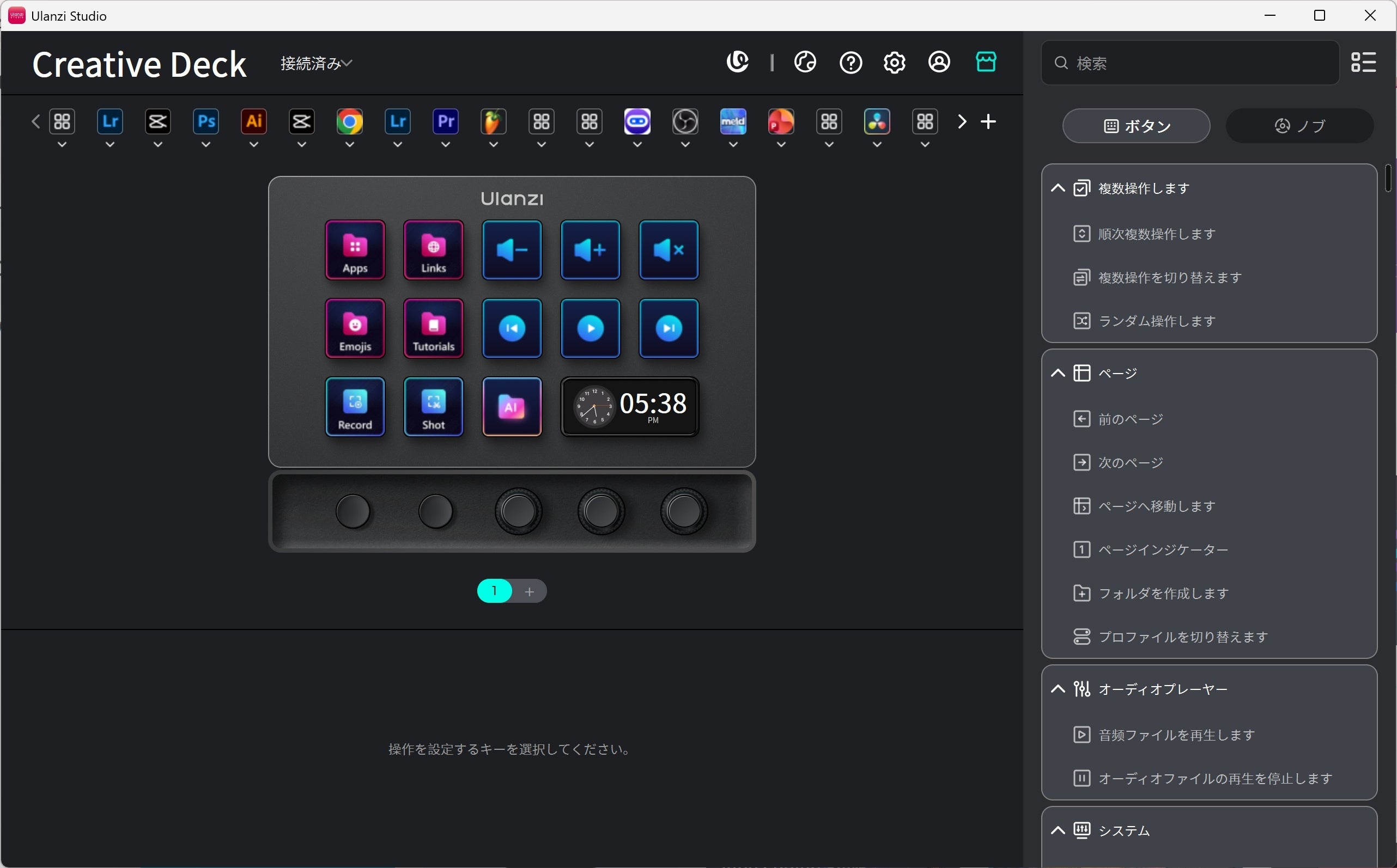Collapse the ページ section
Image resolution: width=1397 pixels, height=868 pixels.
coord(1058,373)
